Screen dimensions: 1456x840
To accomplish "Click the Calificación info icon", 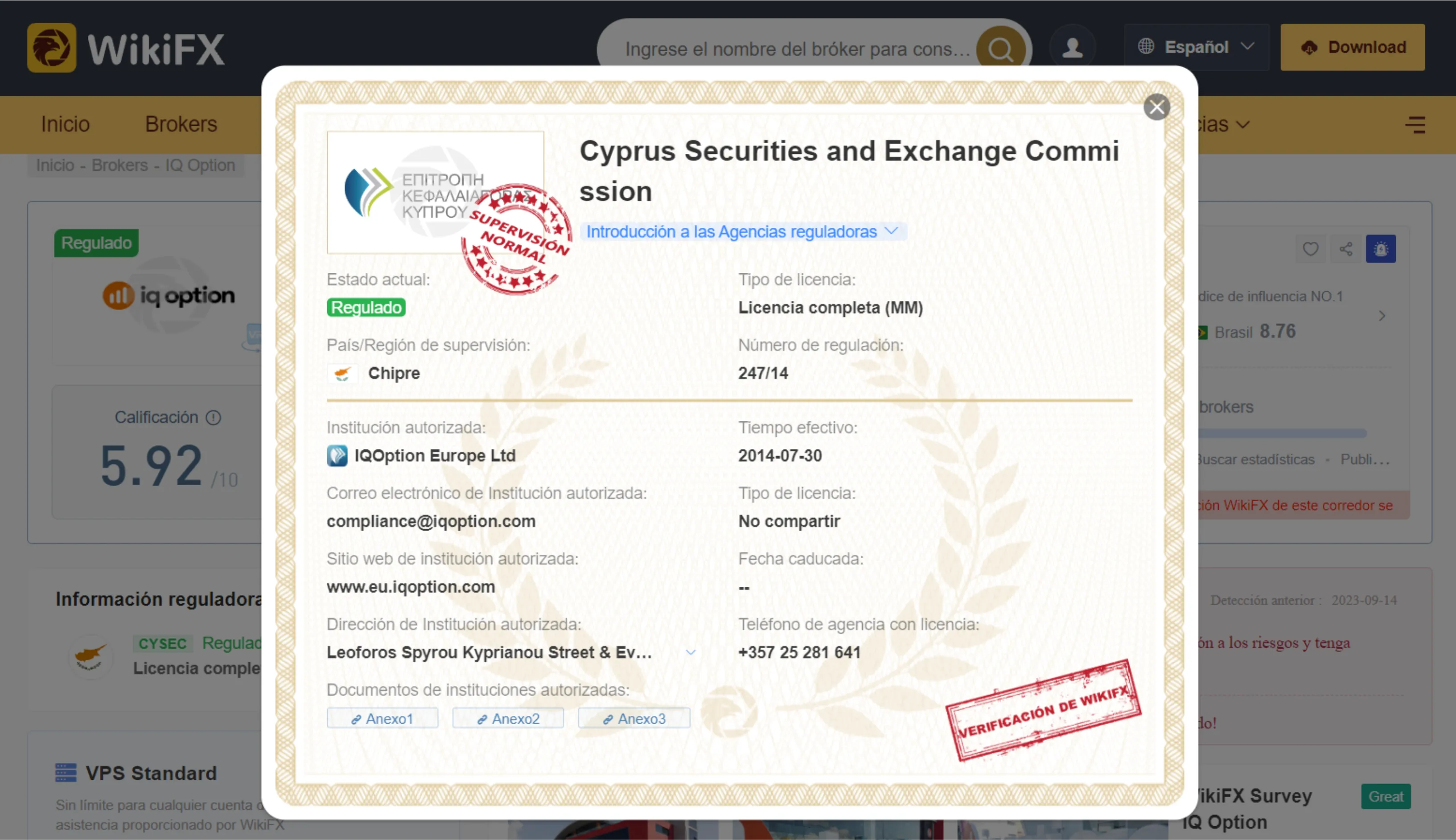I will coord(214,418).
